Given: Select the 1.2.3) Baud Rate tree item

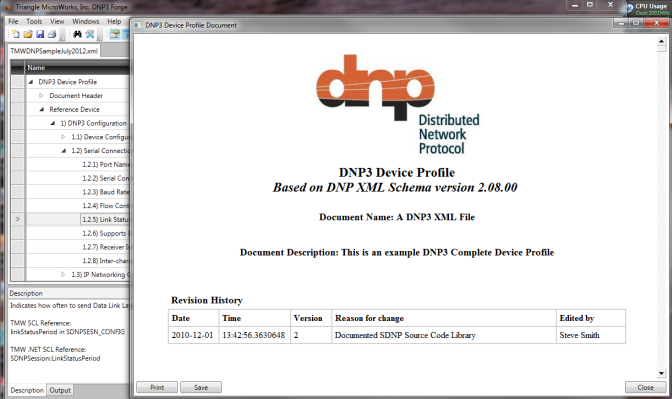Looking at the screenshot, I should click(105, 192).
